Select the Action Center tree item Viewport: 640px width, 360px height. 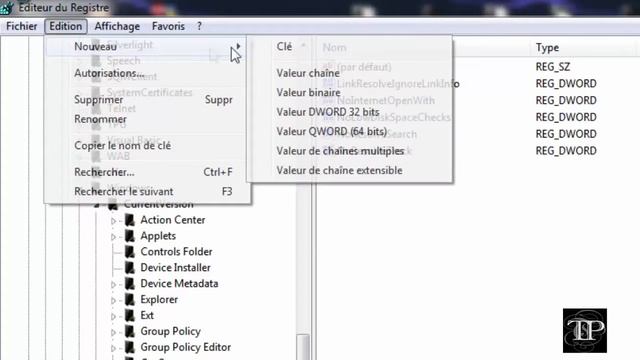coord(173,220)
